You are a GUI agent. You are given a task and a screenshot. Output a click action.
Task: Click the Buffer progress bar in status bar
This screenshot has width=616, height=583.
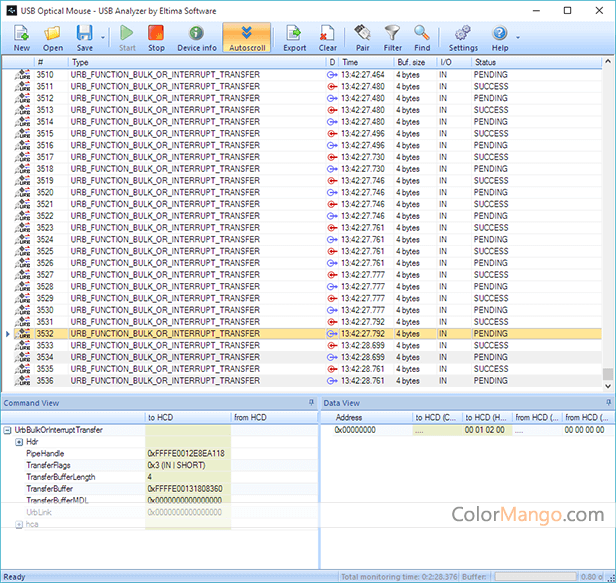[x=535, y=576]
